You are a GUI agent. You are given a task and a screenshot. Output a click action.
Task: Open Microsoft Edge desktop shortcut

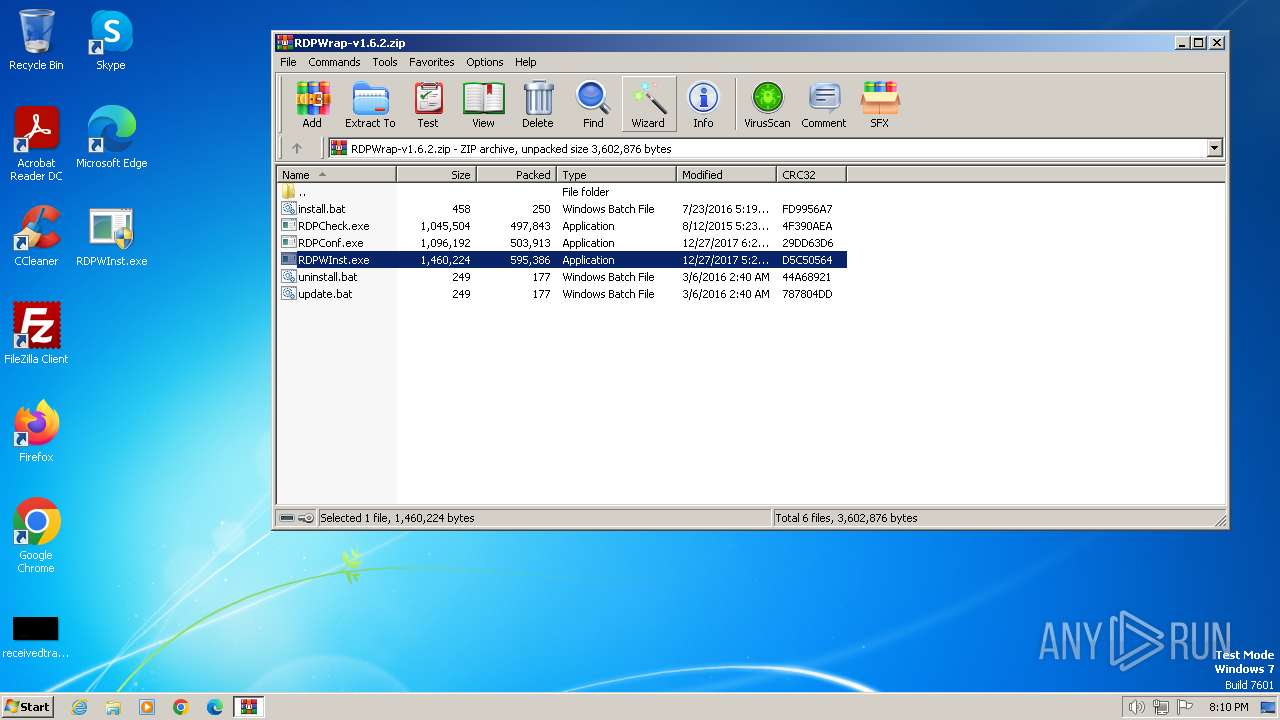[111, 137]
